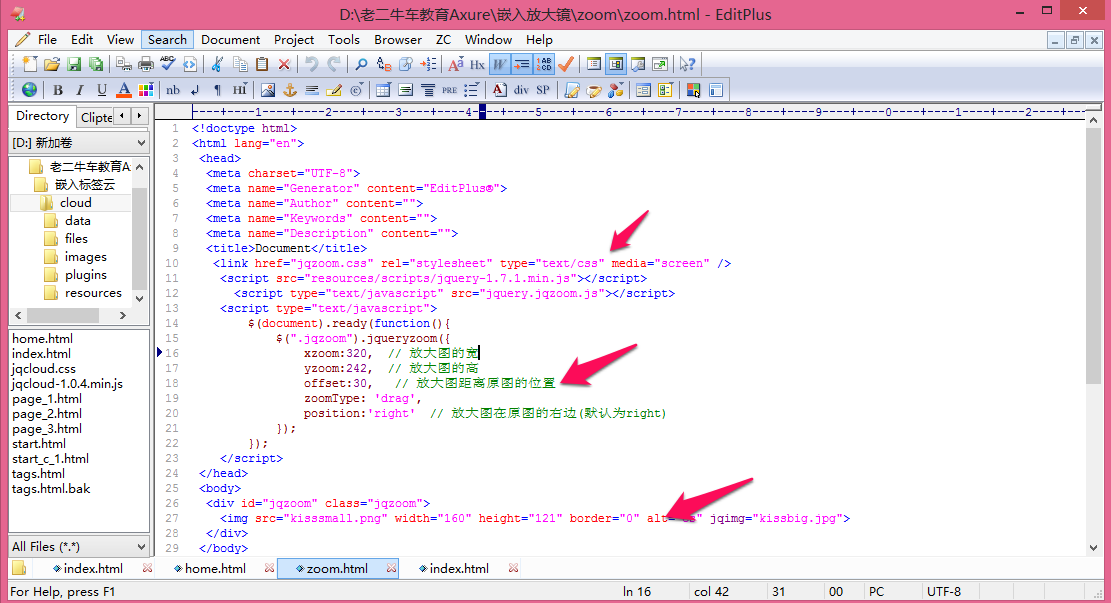The image size is (1111, 603).
Task: Select the images folder
Action: 86,257
